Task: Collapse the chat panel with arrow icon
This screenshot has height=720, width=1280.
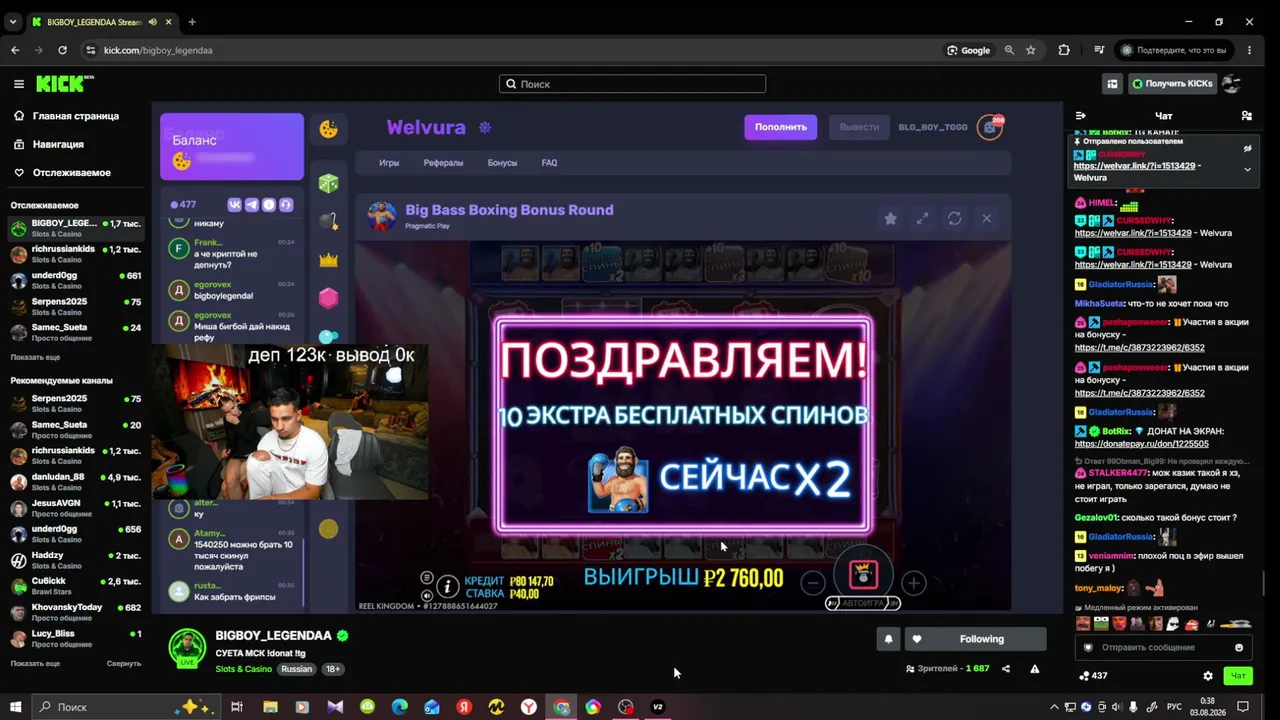Action: pos(1080,116)
